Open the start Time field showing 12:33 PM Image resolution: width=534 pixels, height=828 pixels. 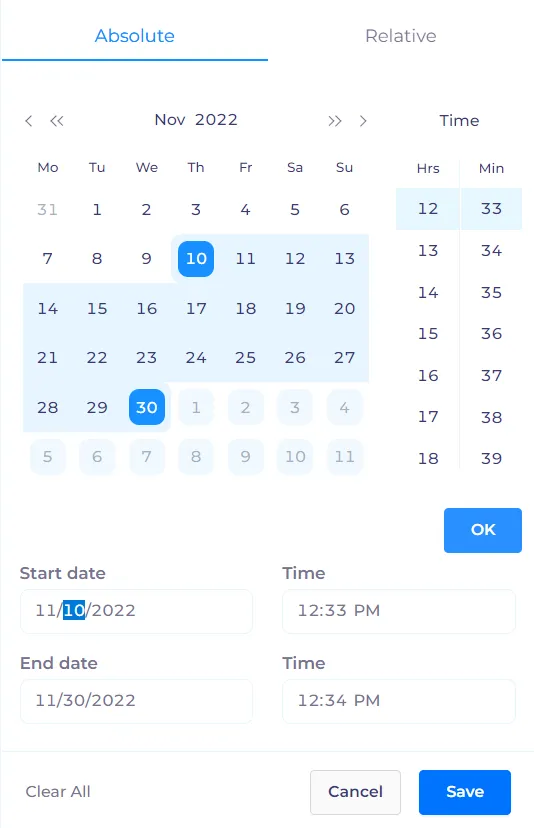pos(399,611)
